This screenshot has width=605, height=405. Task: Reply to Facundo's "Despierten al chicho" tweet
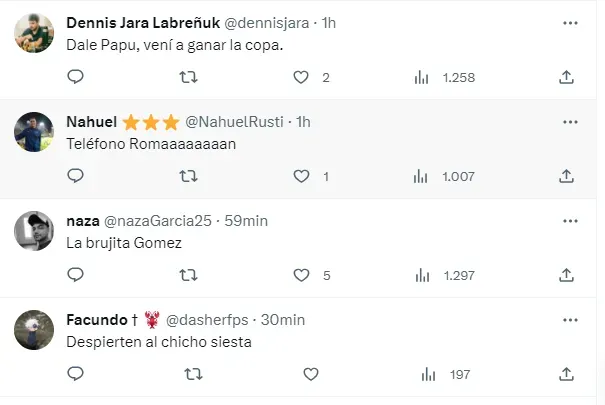[x=75, y=374]
